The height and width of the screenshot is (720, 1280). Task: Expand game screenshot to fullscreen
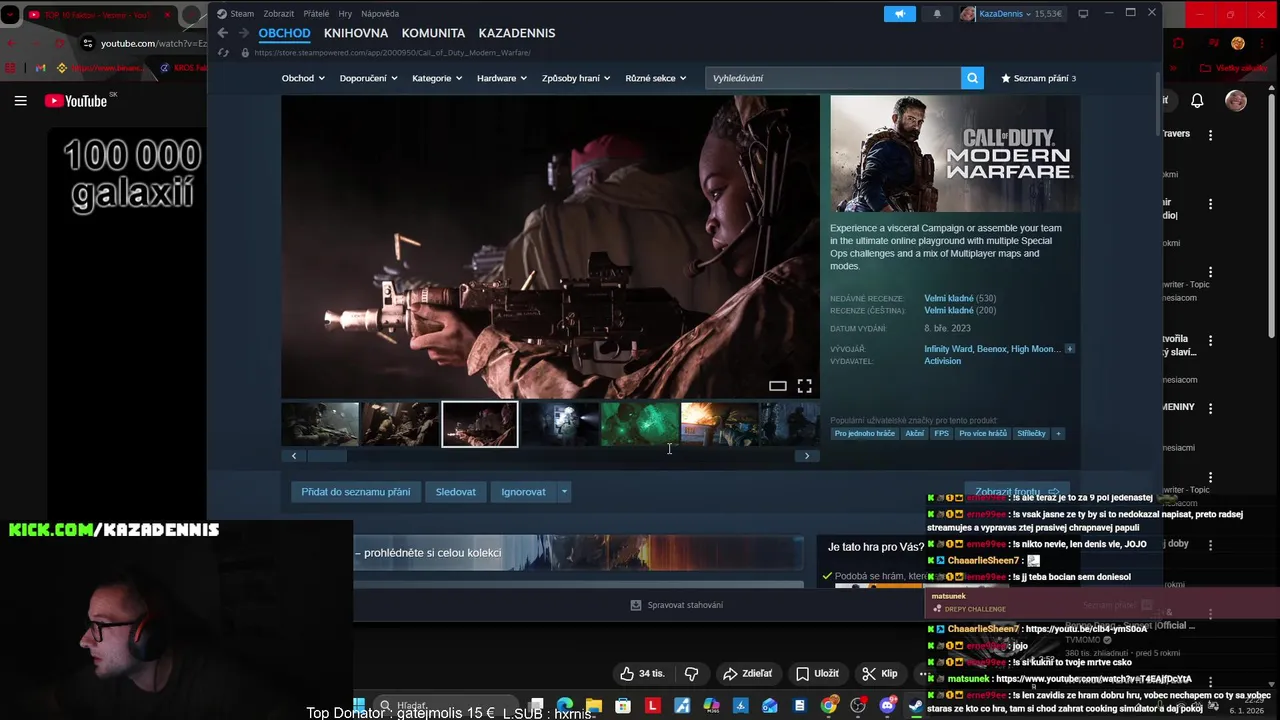(x=804, y=386)
